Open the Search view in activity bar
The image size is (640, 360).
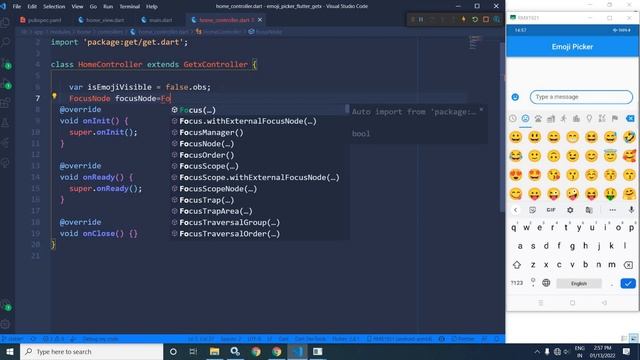[x=6, y=42]
